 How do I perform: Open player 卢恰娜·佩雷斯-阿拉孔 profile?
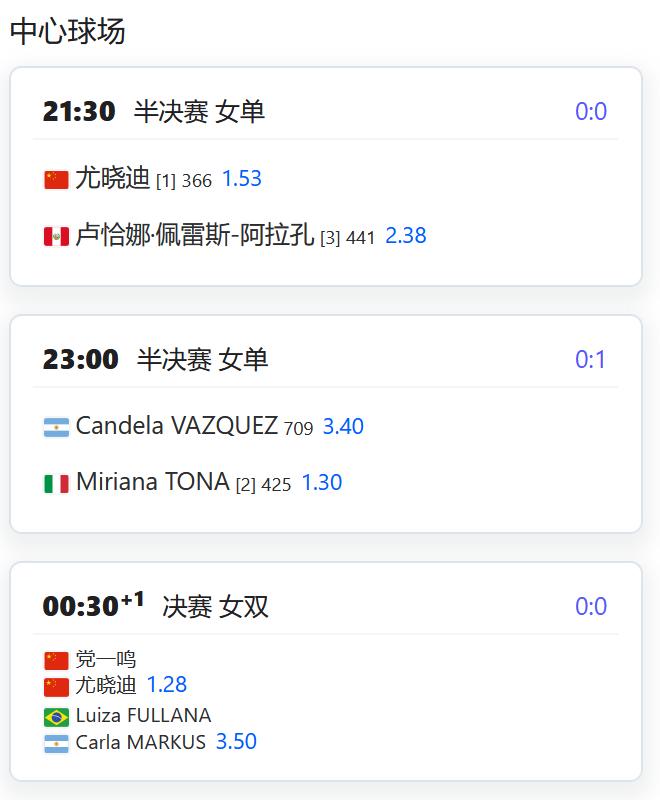point(194,235)
